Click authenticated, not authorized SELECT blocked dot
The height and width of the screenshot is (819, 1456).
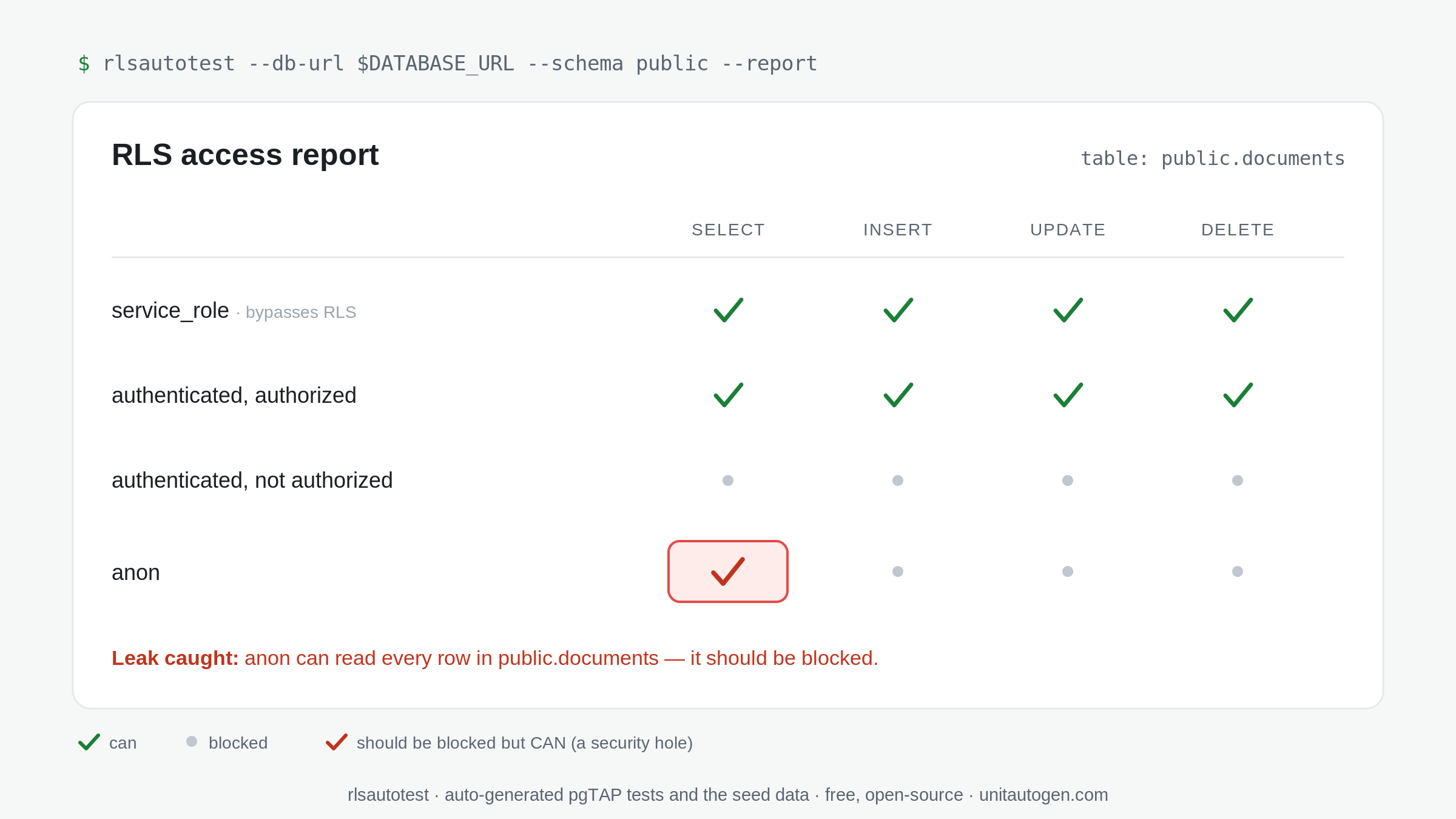click(x=728, y=480)
